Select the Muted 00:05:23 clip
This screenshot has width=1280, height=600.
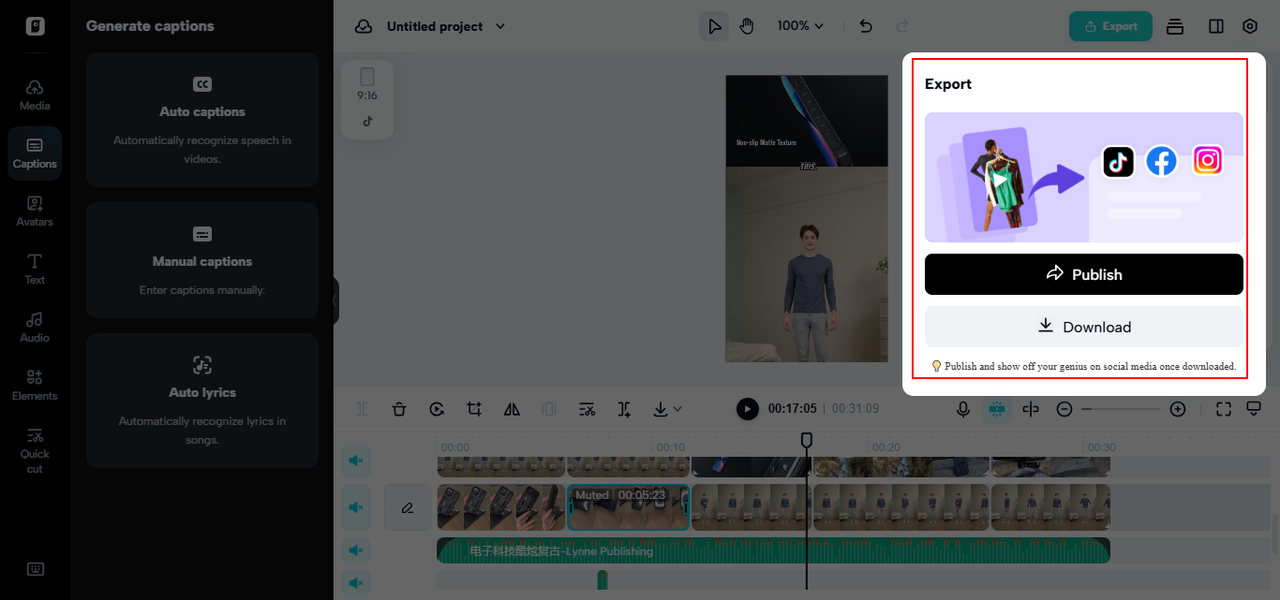click(628, 507)
